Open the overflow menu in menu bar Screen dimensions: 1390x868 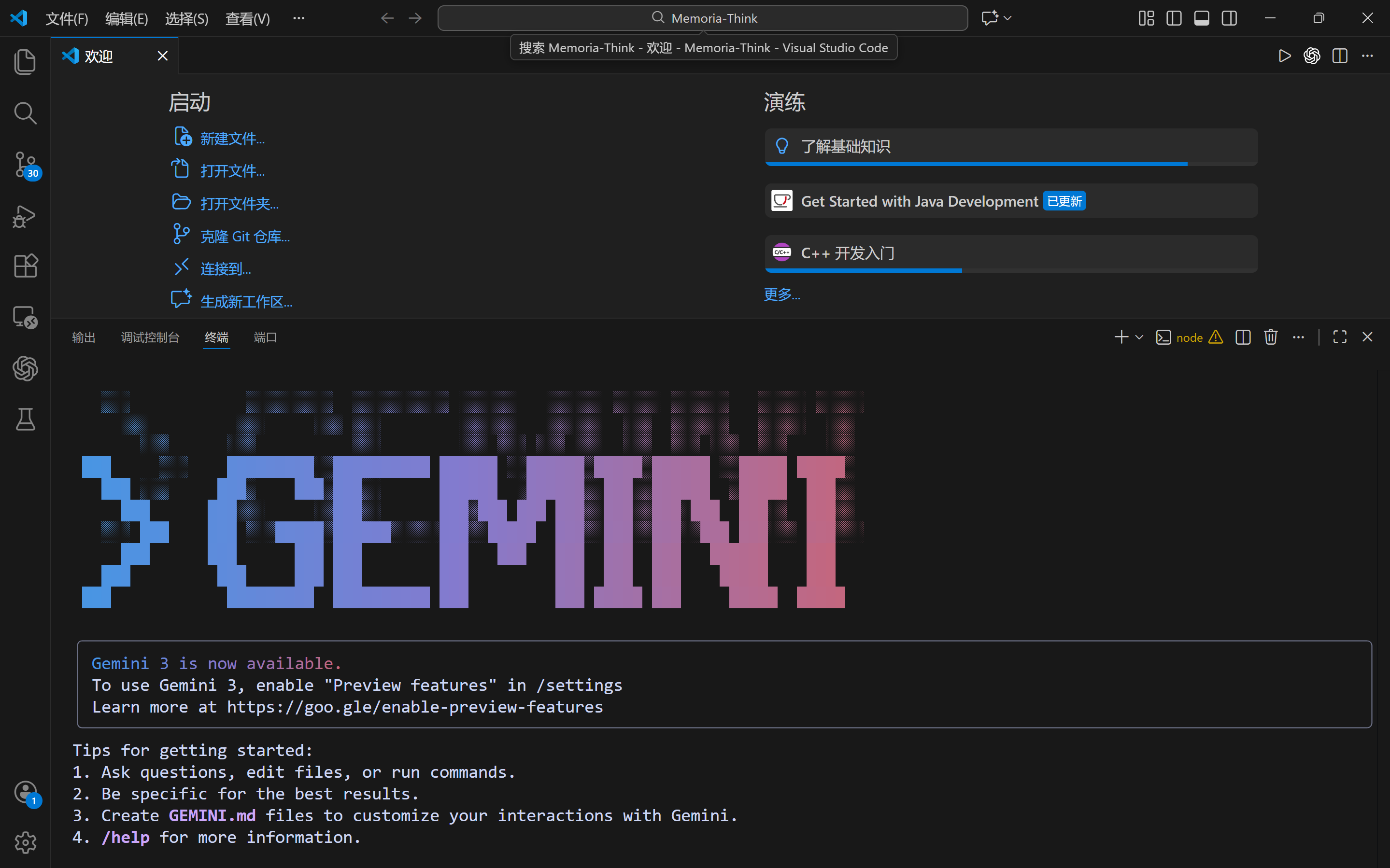[298, 18]
